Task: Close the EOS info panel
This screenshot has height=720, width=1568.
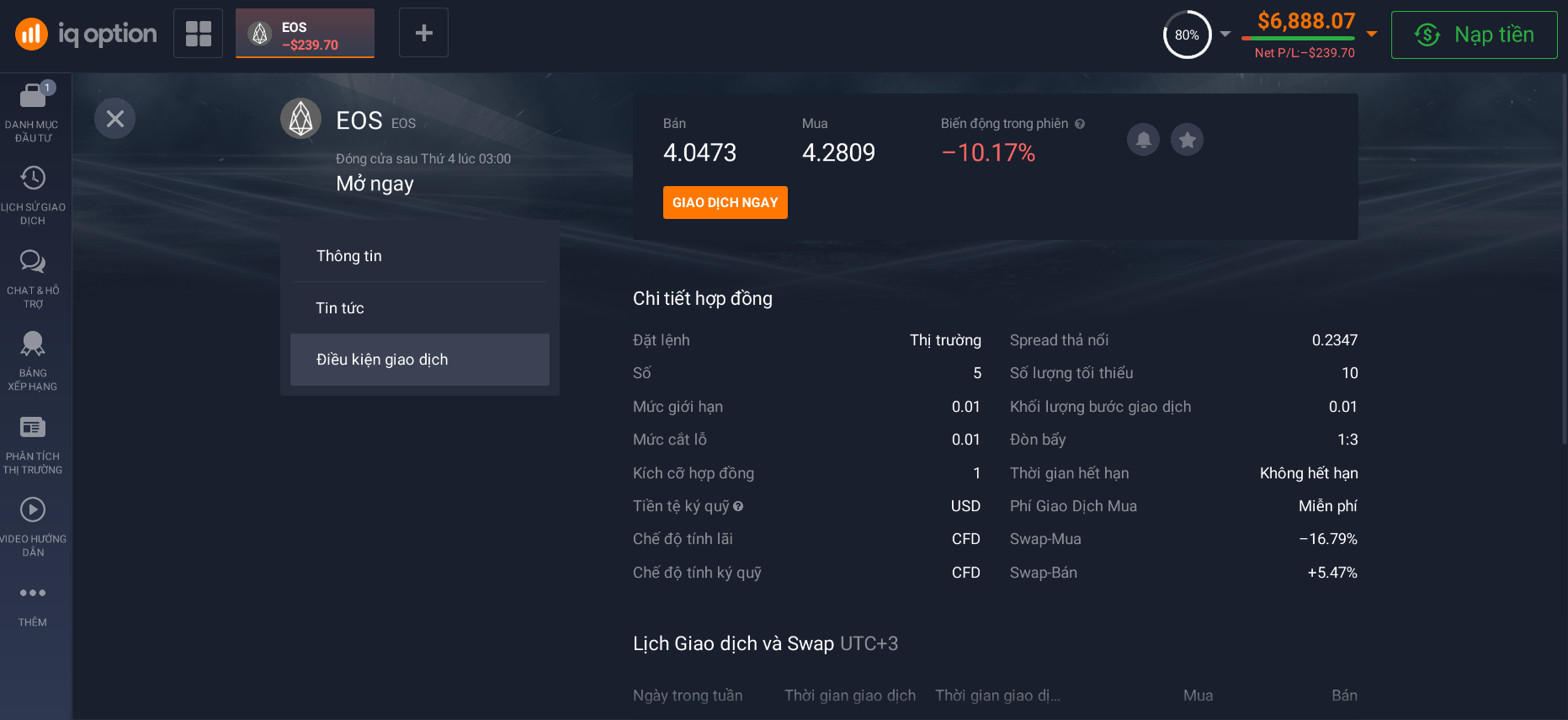Action: (x=115, y=119)
